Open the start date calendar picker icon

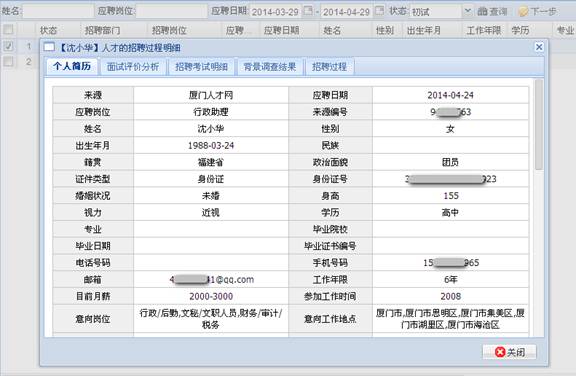307,11
